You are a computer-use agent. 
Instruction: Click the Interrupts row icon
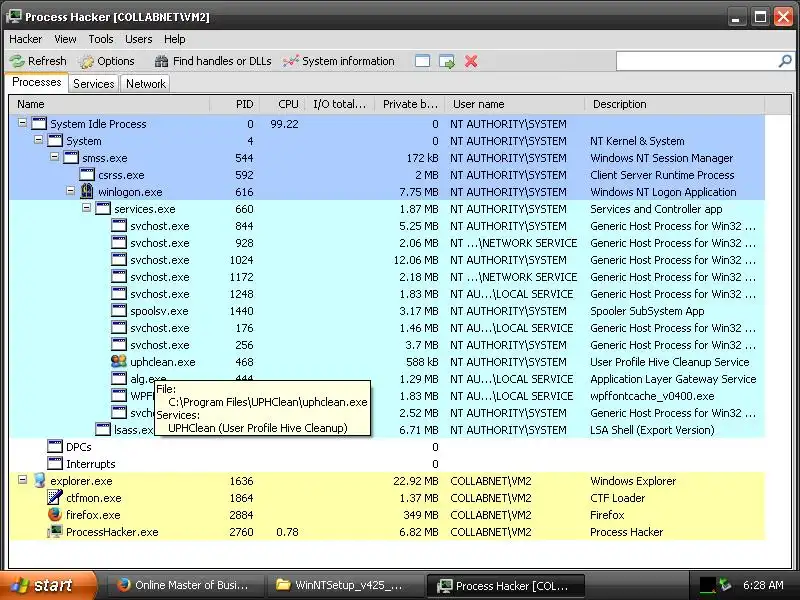coord(55,463)
